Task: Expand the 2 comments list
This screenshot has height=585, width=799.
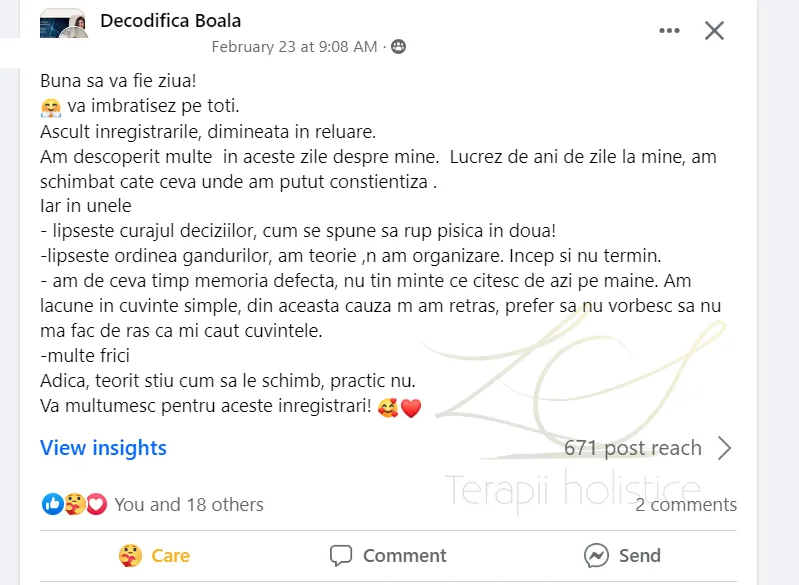Action: 686,505
